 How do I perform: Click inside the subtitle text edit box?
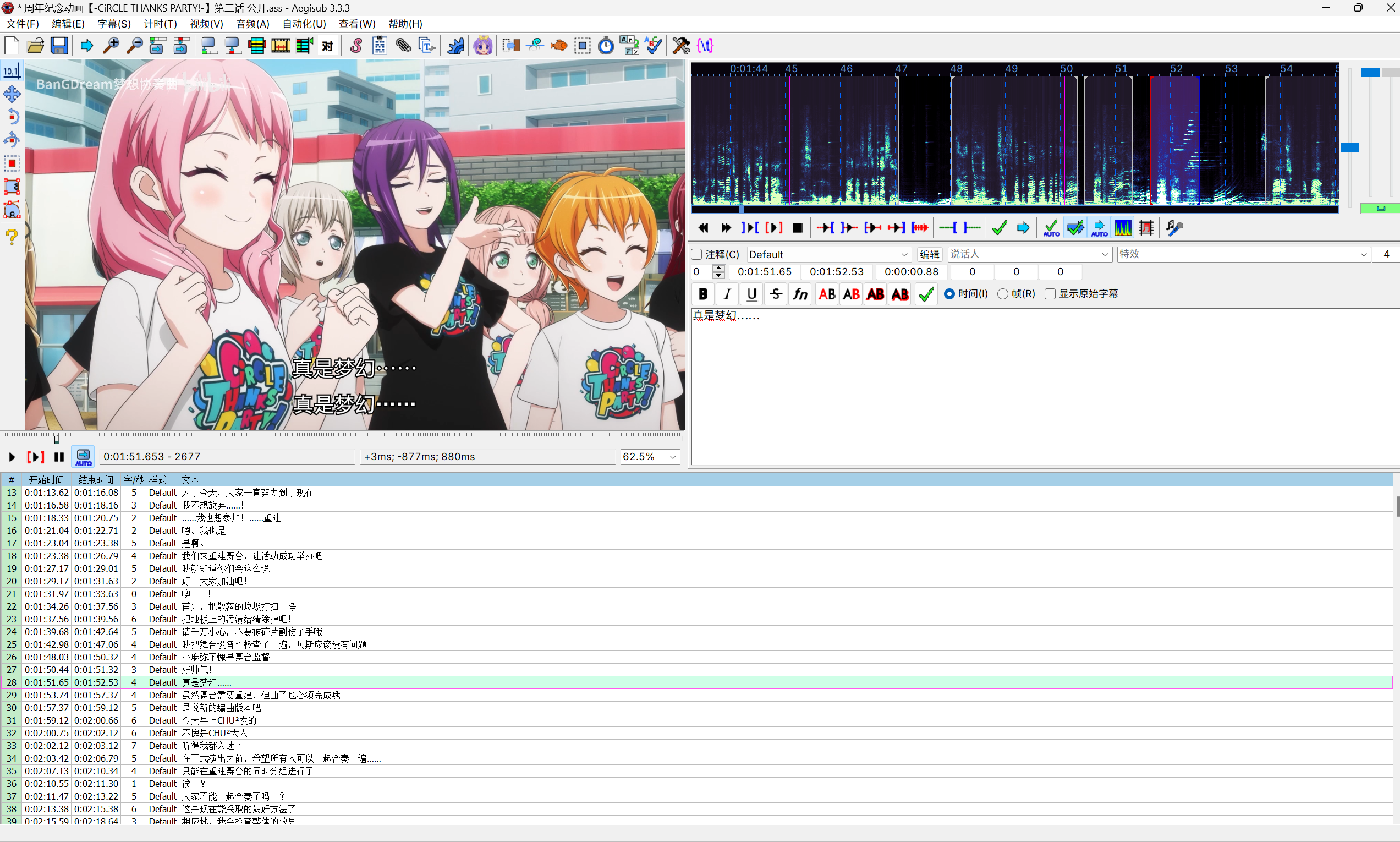pyautogui.click(x=1045, y=386)
